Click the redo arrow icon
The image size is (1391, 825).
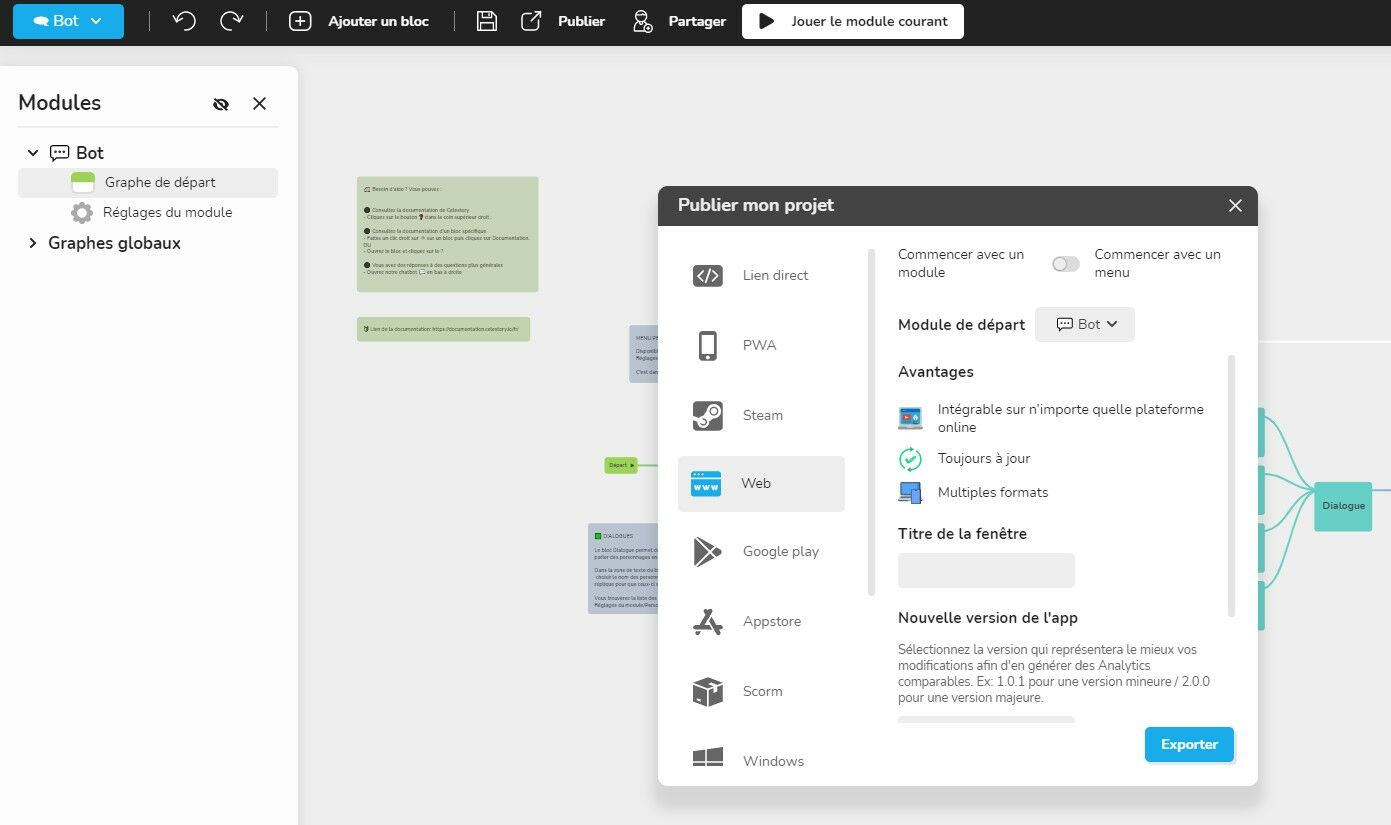[x=232, y=21]
